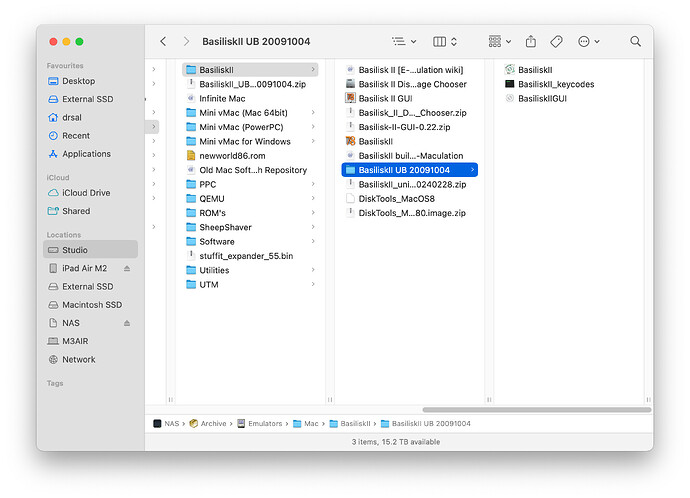This screenshot has height=498, width=690.
Task: Select the DiskTools_MacOS8 file
Action: tap(410, 198)
